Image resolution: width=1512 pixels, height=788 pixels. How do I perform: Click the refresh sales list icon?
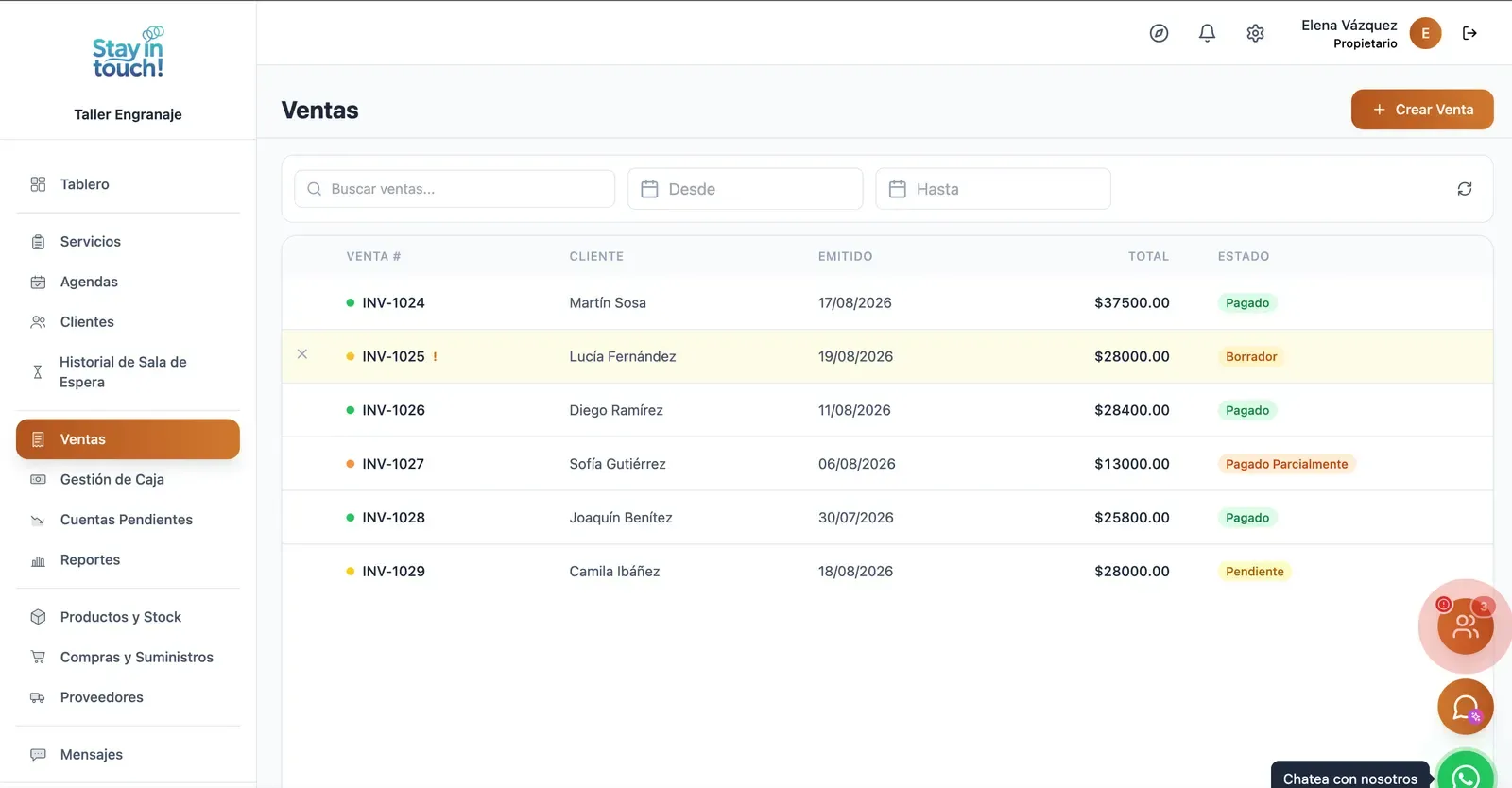pyautogui.click(x=1465, y=189)
